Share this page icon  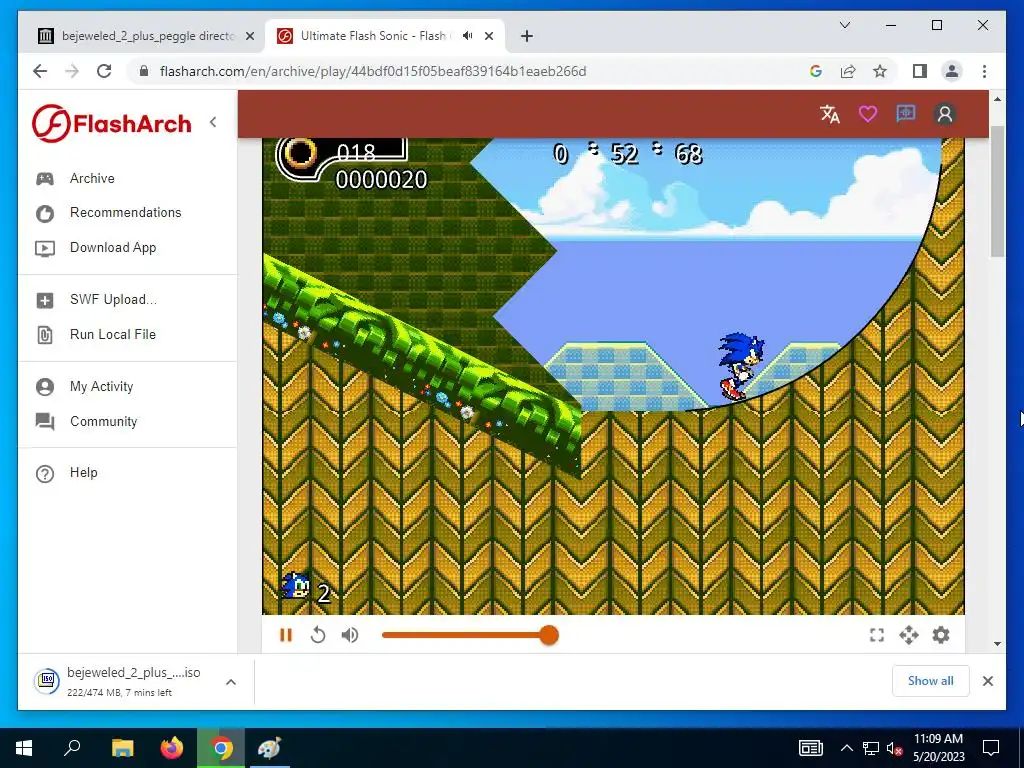click(x=848, y=71)
